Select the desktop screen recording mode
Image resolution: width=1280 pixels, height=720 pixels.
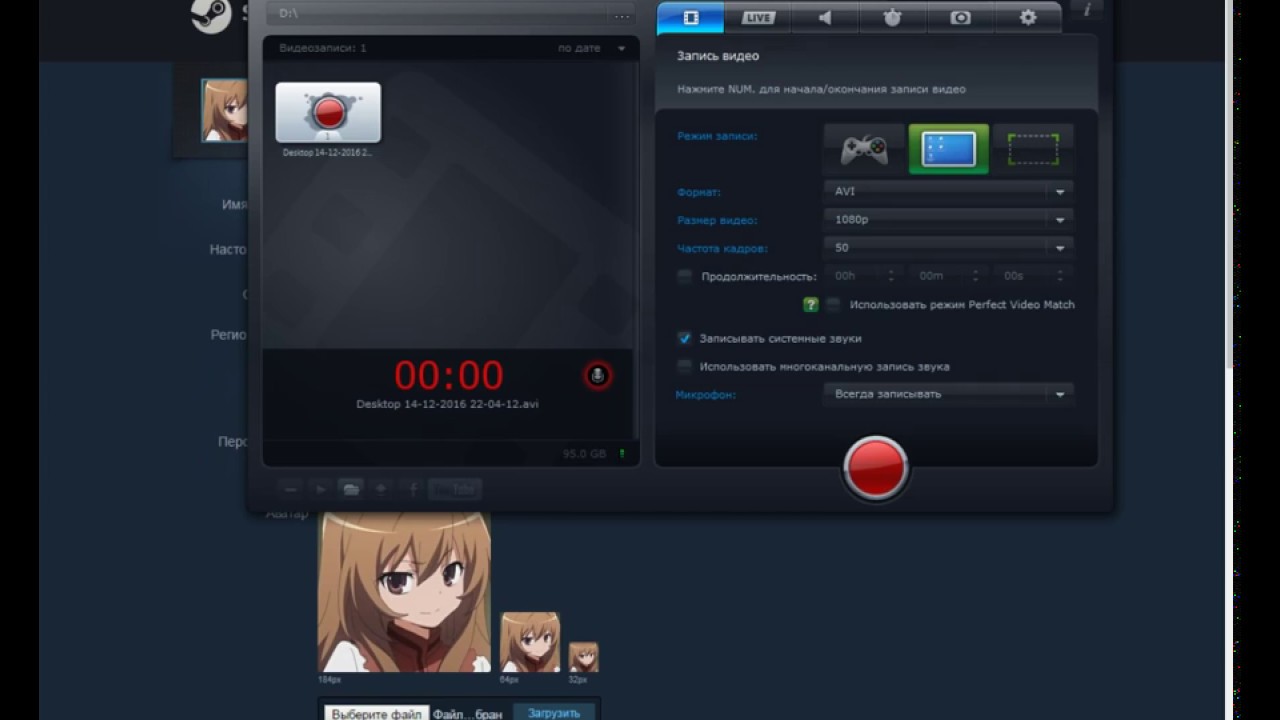click(948, 149)
